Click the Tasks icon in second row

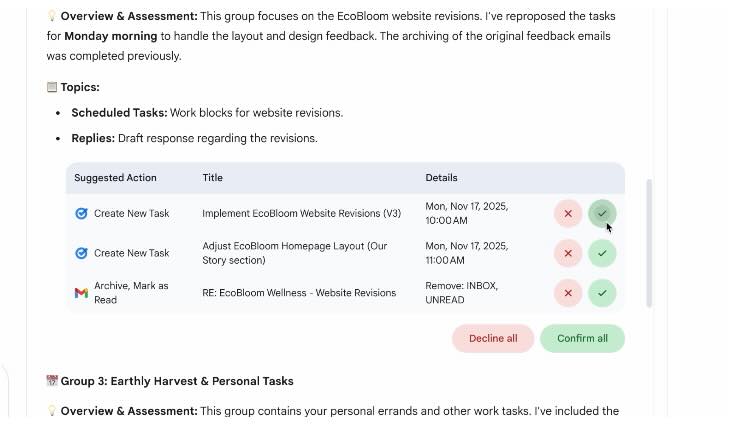point(81,253)
